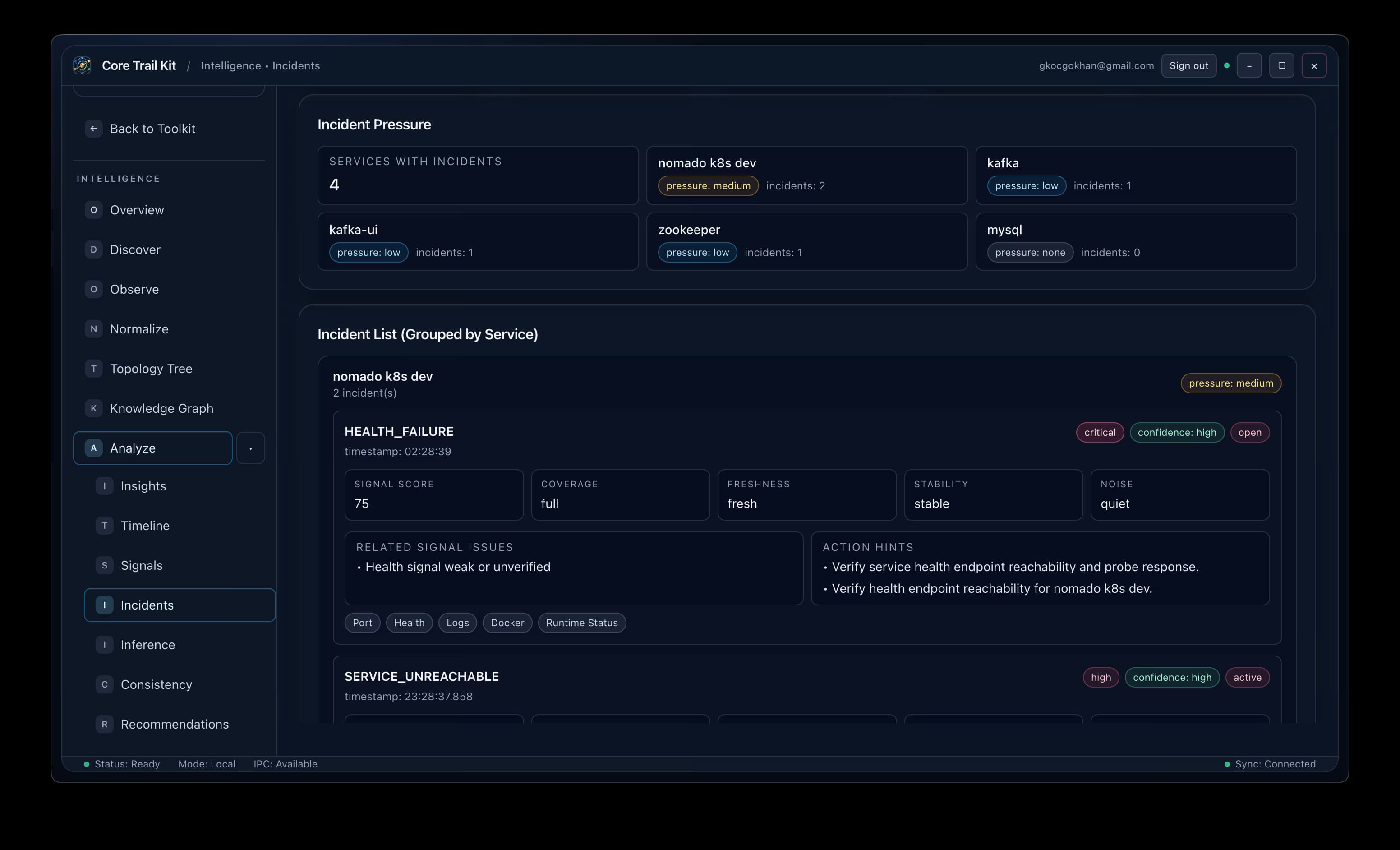Click the kafka service name in Incident Pressure
1400x850 pixels.
pos(1003,163)
